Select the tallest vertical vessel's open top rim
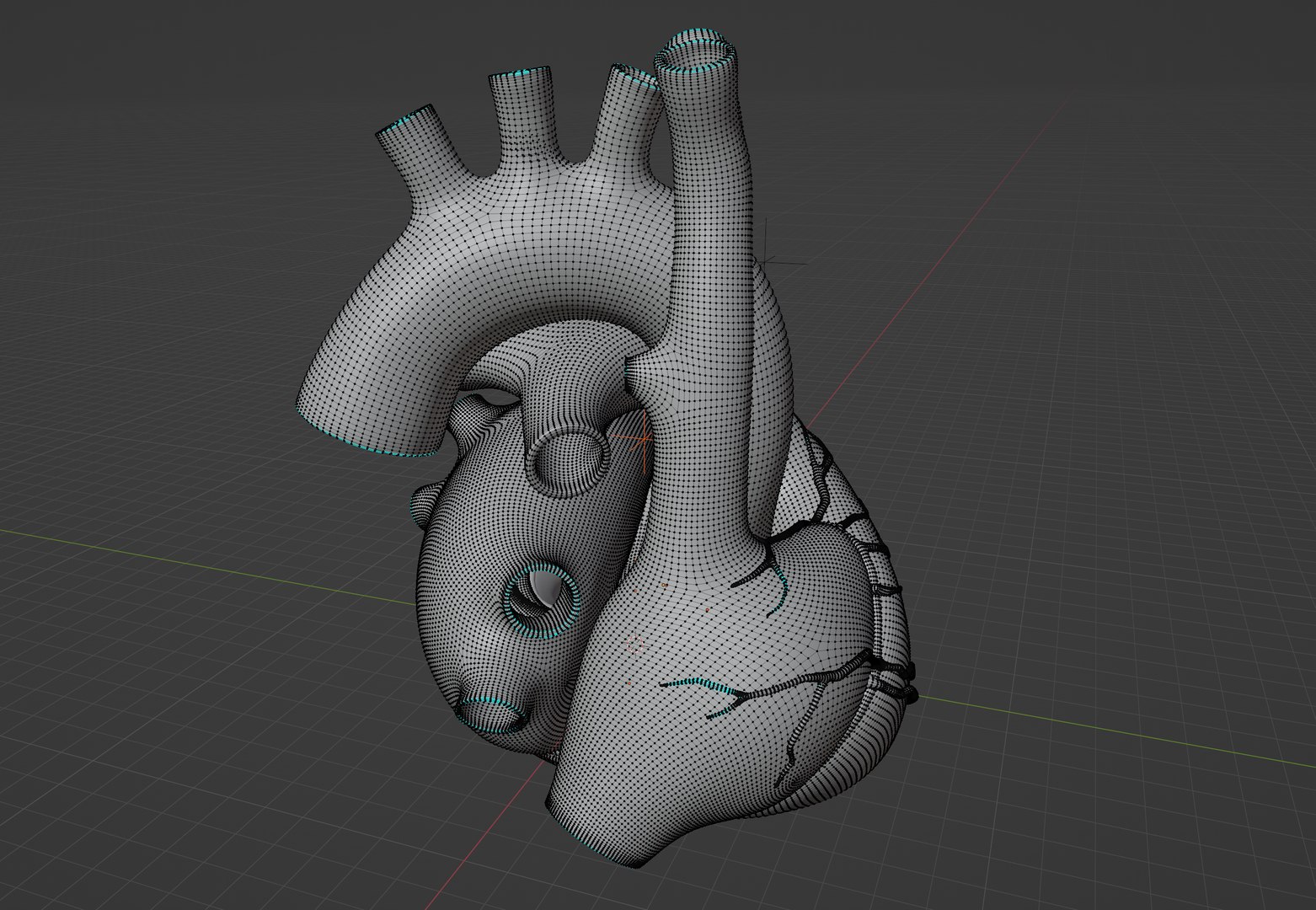 (695, 53)
